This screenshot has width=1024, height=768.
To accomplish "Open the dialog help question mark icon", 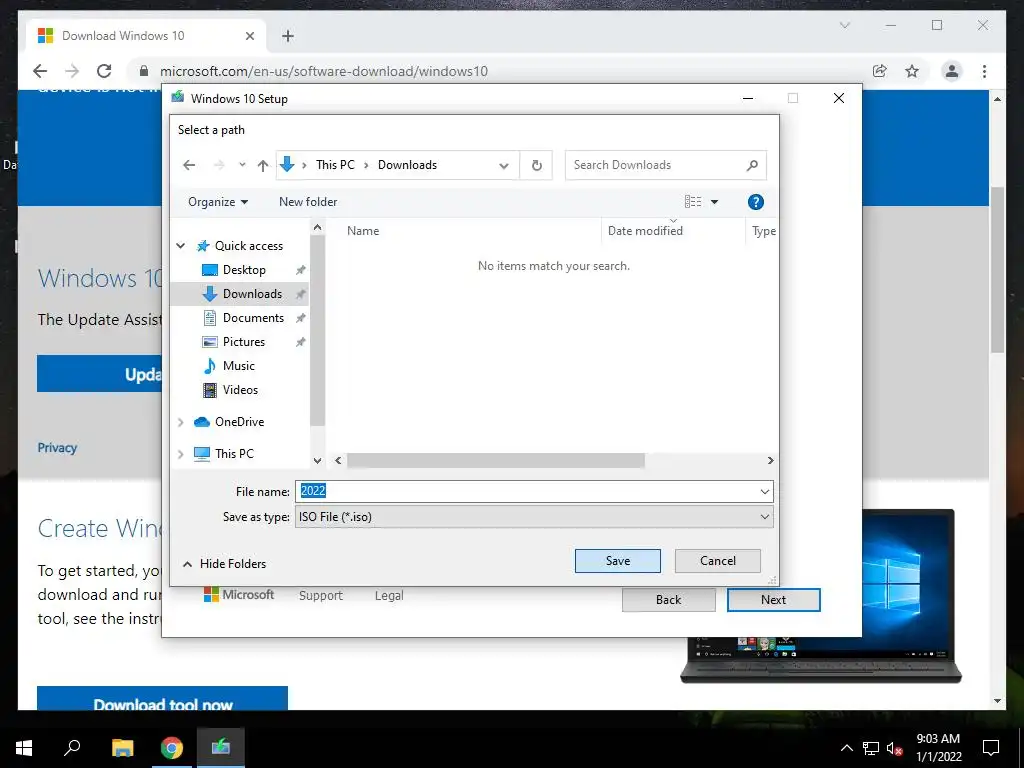I will (x=756, y=202).
